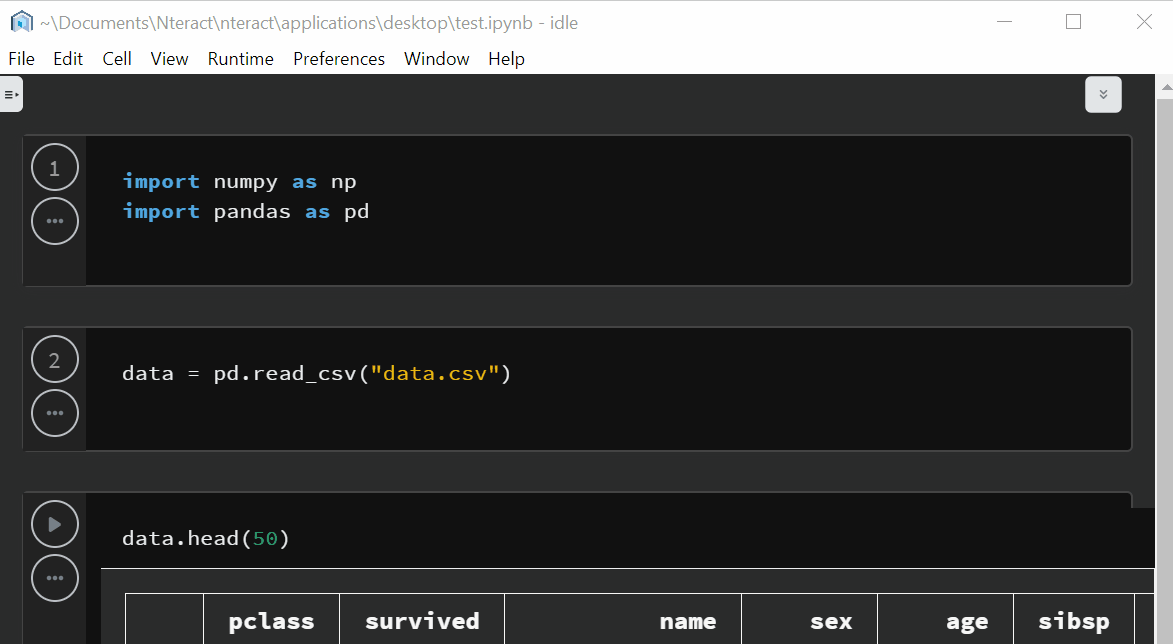The width and height of the screenshot is (1173, 644).
Task: Click the double-chevron collapse button at top right
Action: (x=1103, y=94)
